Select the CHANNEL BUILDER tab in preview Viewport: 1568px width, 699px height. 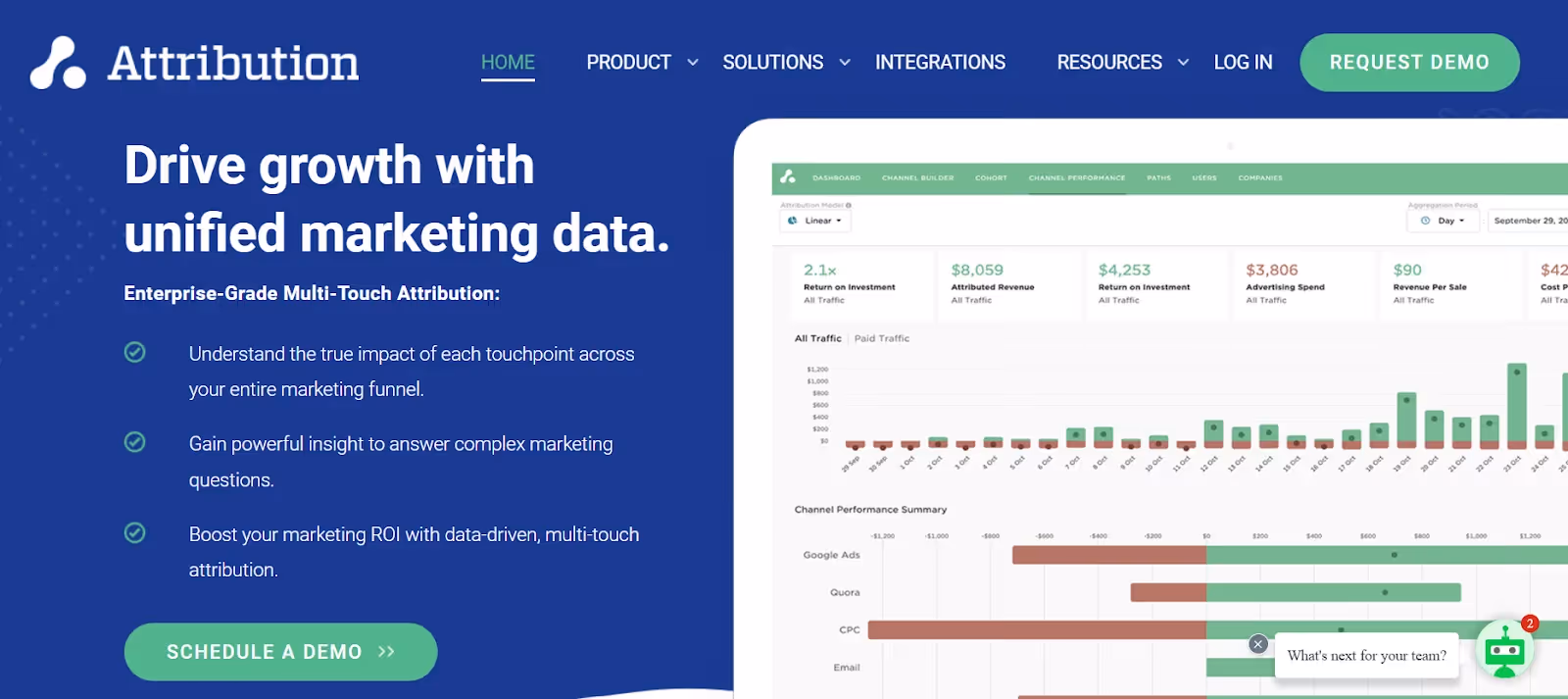click(x=917, y=178)
